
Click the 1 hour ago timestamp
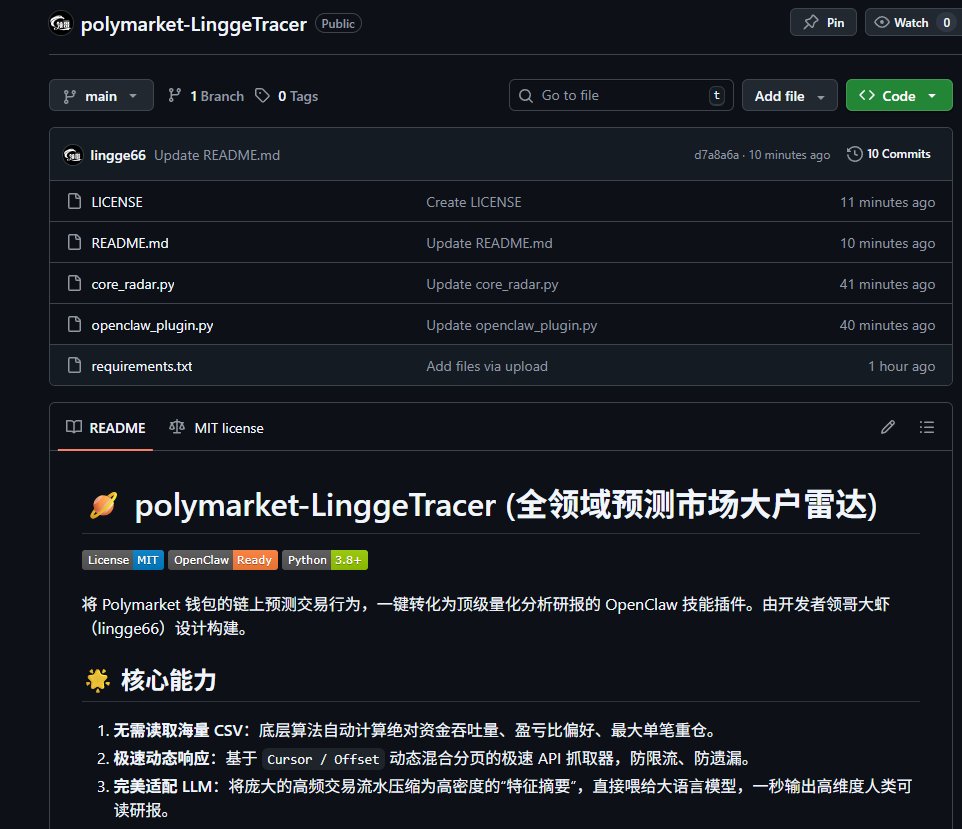tap(901, 366)
